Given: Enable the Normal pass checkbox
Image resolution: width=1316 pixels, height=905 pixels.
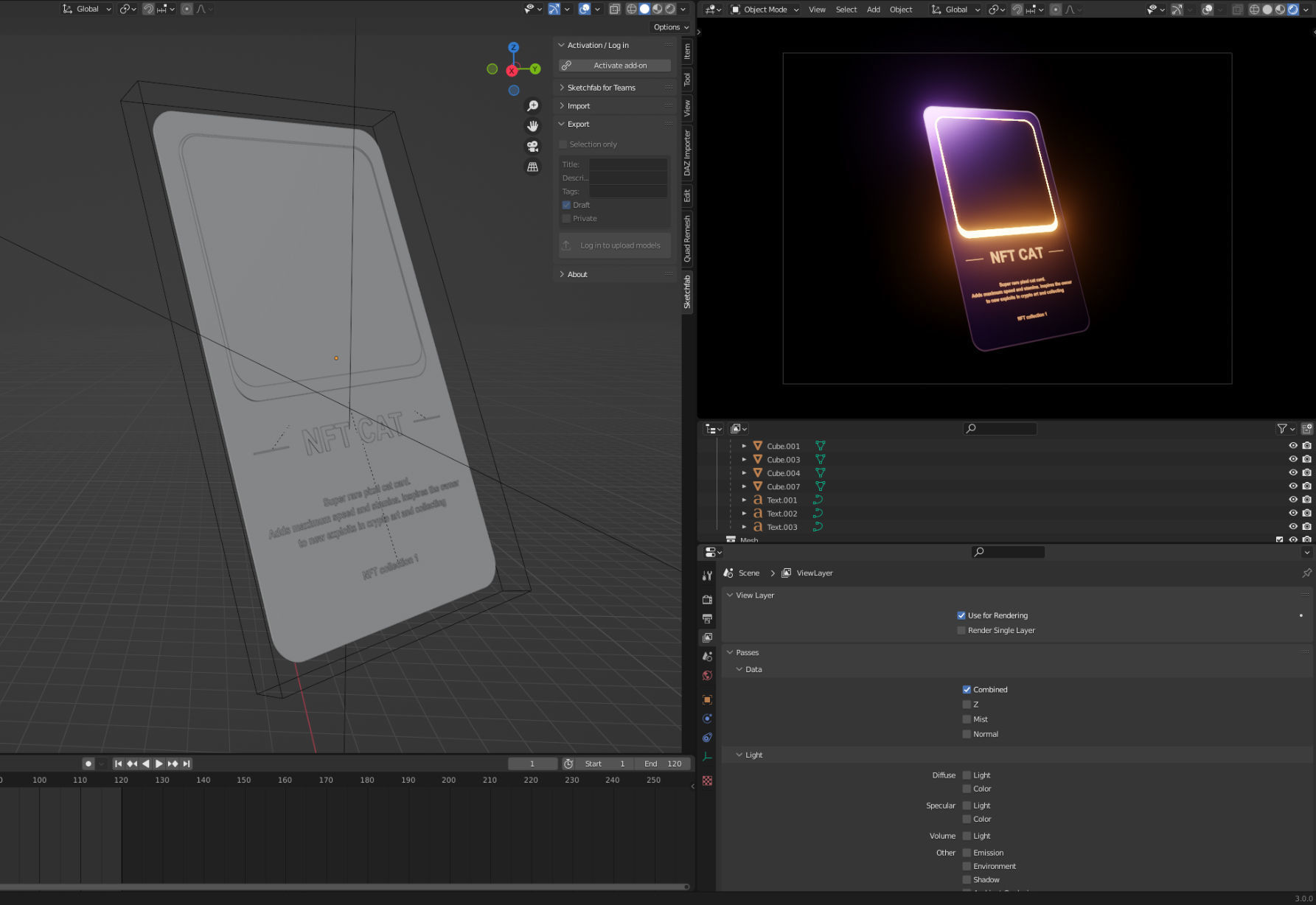Looking at the screenshot, I should (x=967, y=734).
